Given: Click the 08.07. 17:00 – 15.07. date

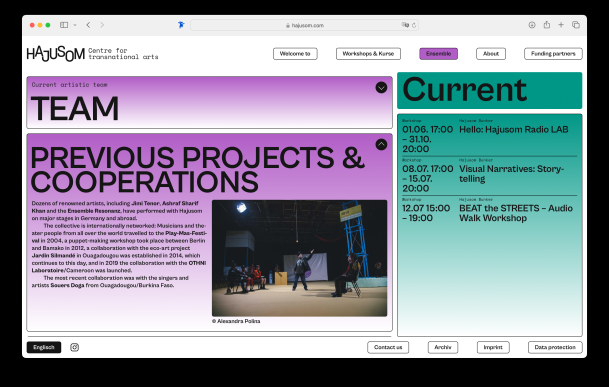Looking at the screenshot, I should (427, 179).
